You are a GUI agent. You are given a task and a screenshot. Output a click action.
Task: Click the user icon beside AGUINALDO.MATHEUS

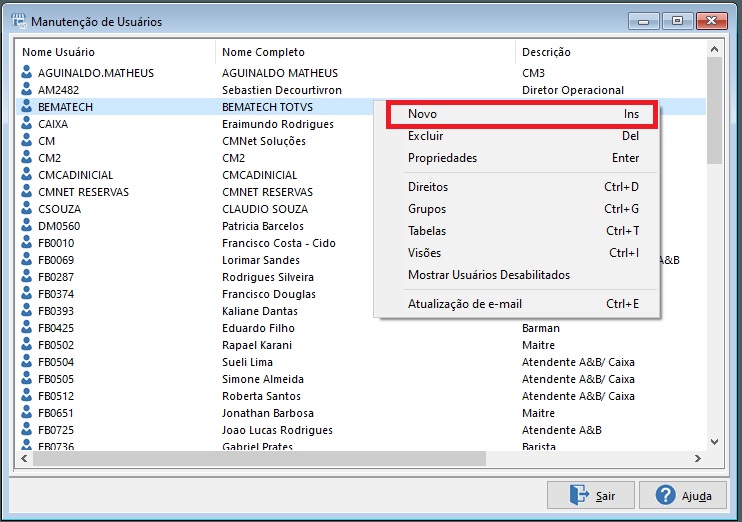(x=27, y=72)
